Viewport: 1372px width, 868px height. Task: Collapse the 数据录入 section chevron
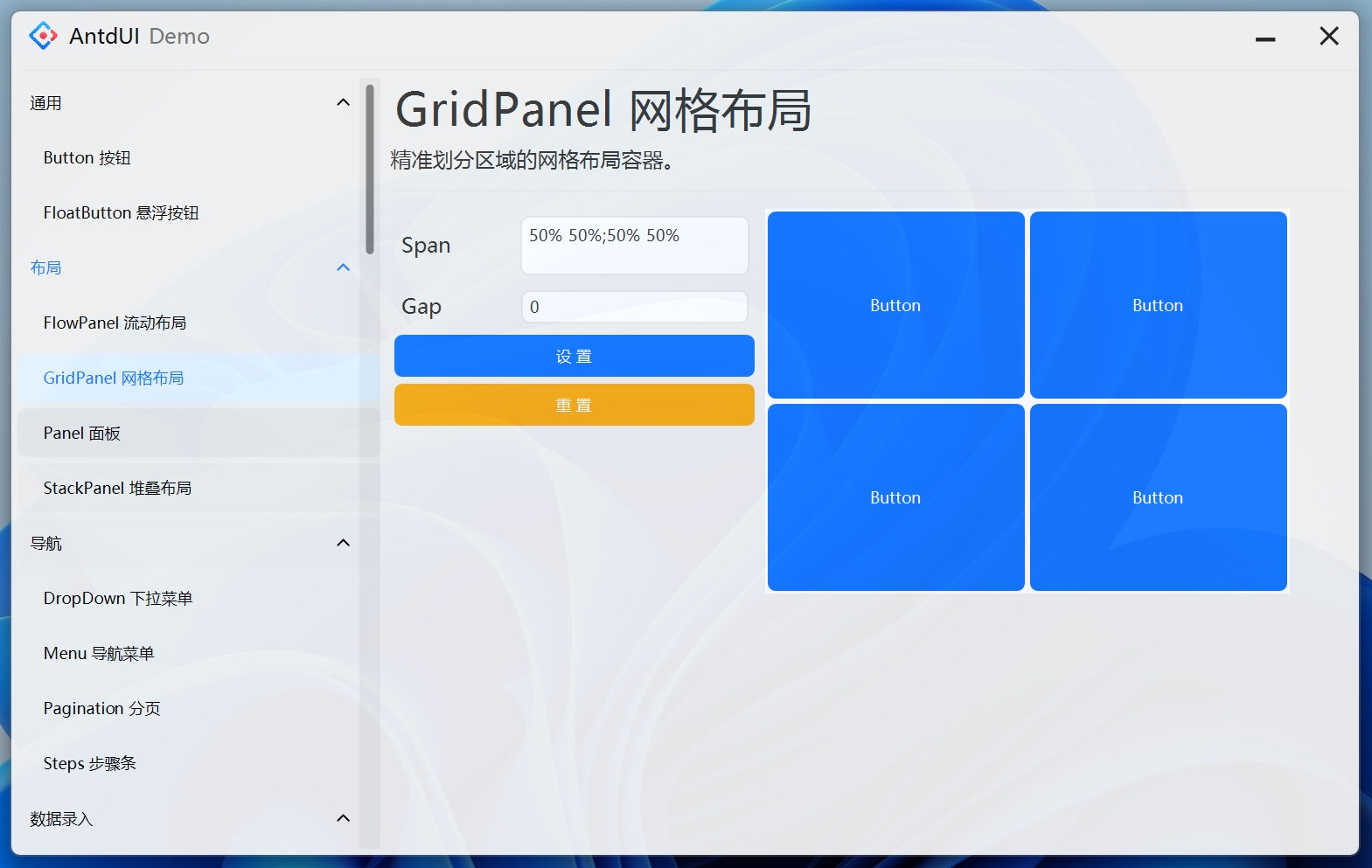point(343,818)
